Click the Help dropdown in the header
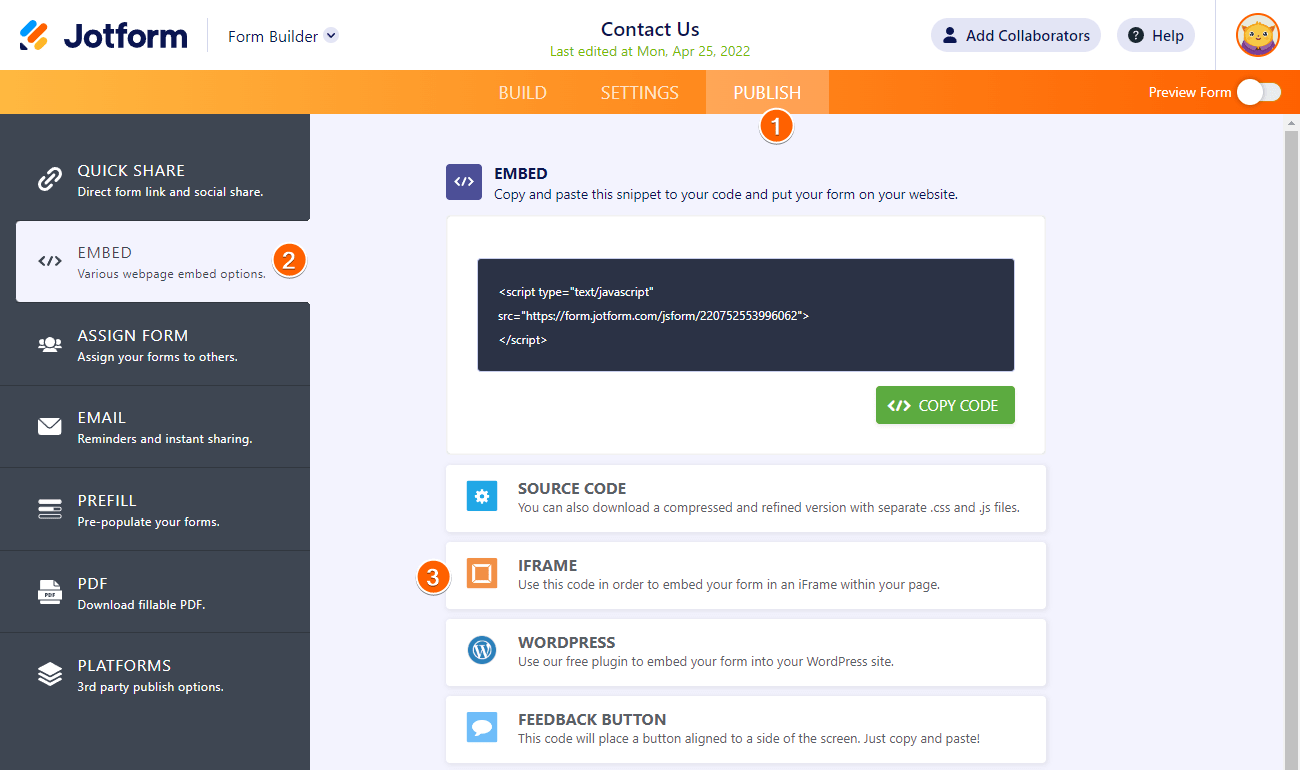 1155,35
